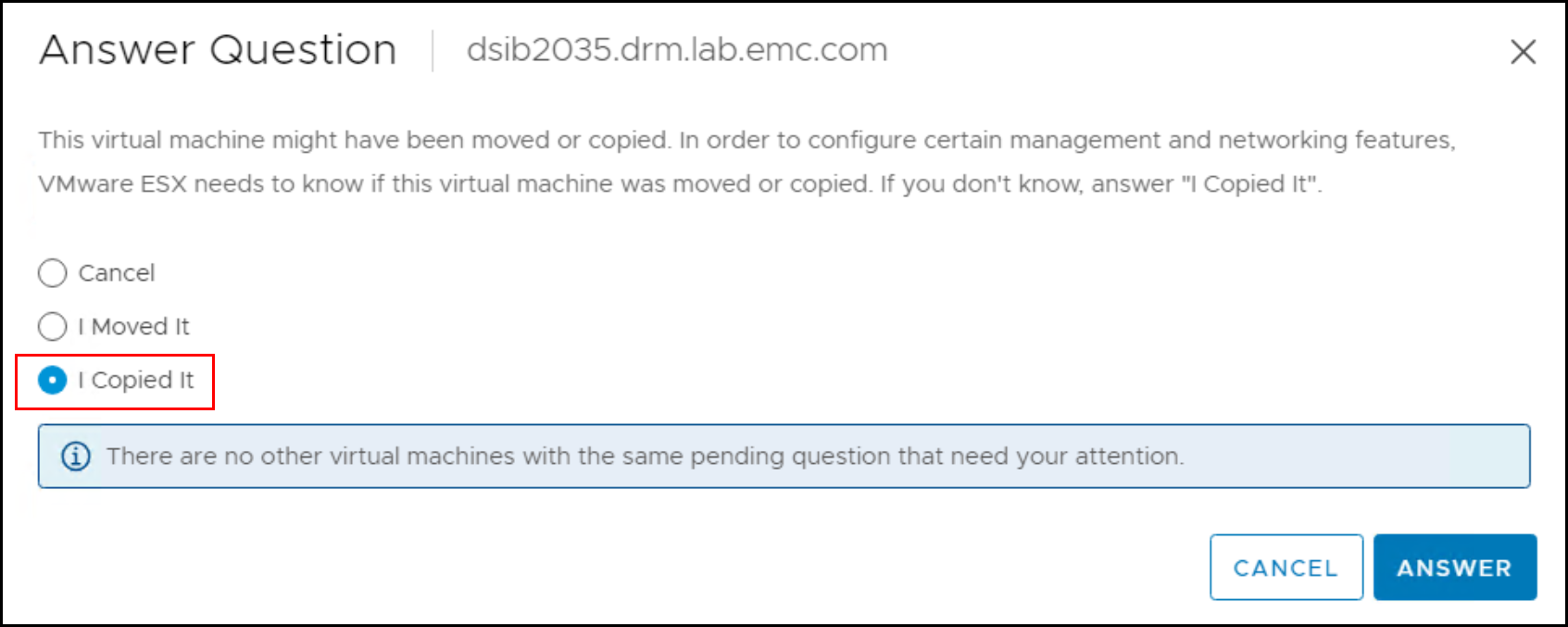Click the dsib2035.drm.lab.emc.com hostname text
1568x627 pixels.
[x=676, y=50]
